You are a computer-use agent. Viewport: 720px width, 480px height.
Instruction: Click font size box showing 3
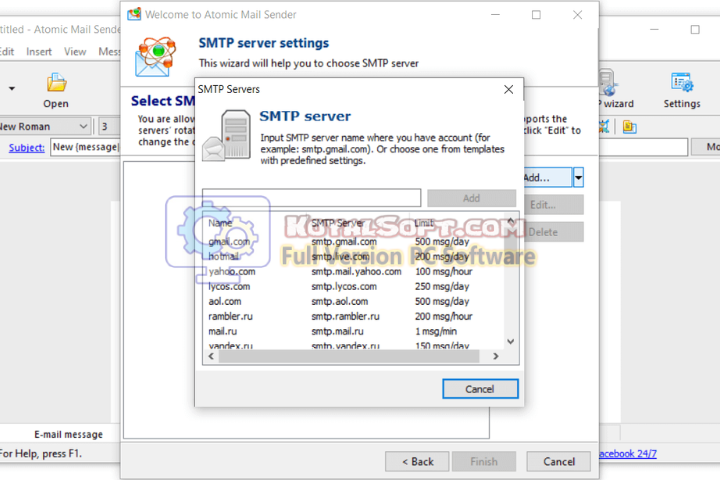click(x=109, y=126)
